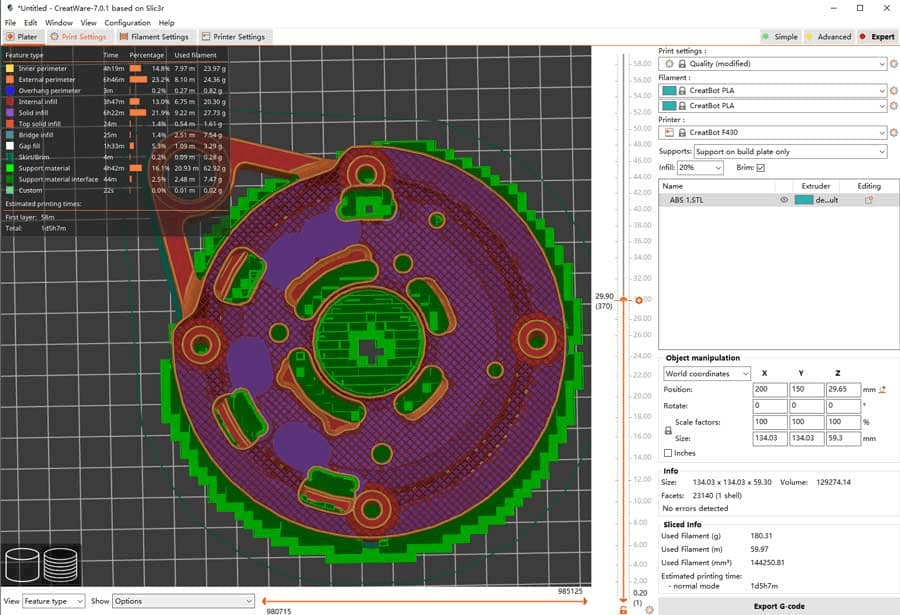Viewport: 900px width, 615px height.
Task: Click the Scale factors X field
Action: point(770,422)
